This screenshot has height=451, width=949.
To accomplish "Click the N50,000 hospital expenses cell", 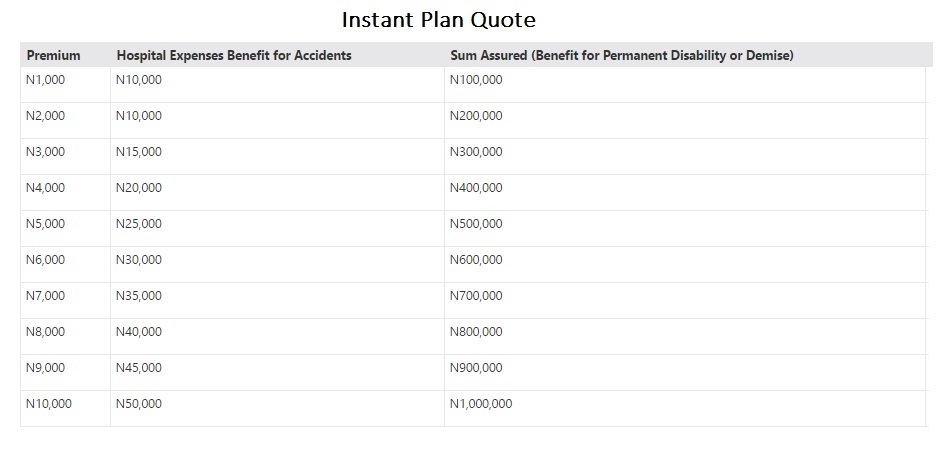I will (139, 404).
